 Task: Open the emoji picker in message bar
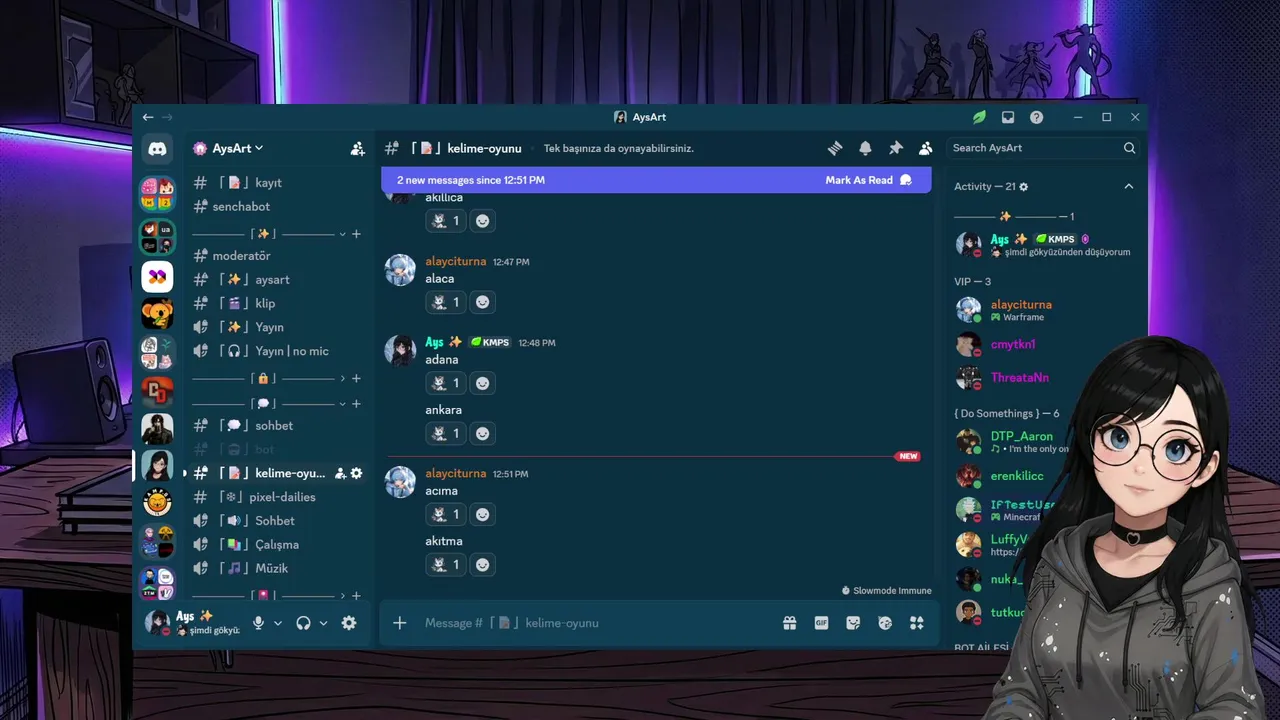pos(885,623)
